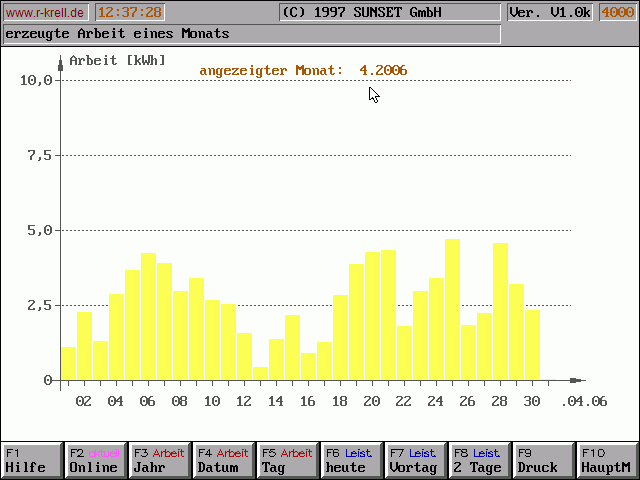
Task: Click the shortest bar for day 13
Action: click(x=261, y=373)
